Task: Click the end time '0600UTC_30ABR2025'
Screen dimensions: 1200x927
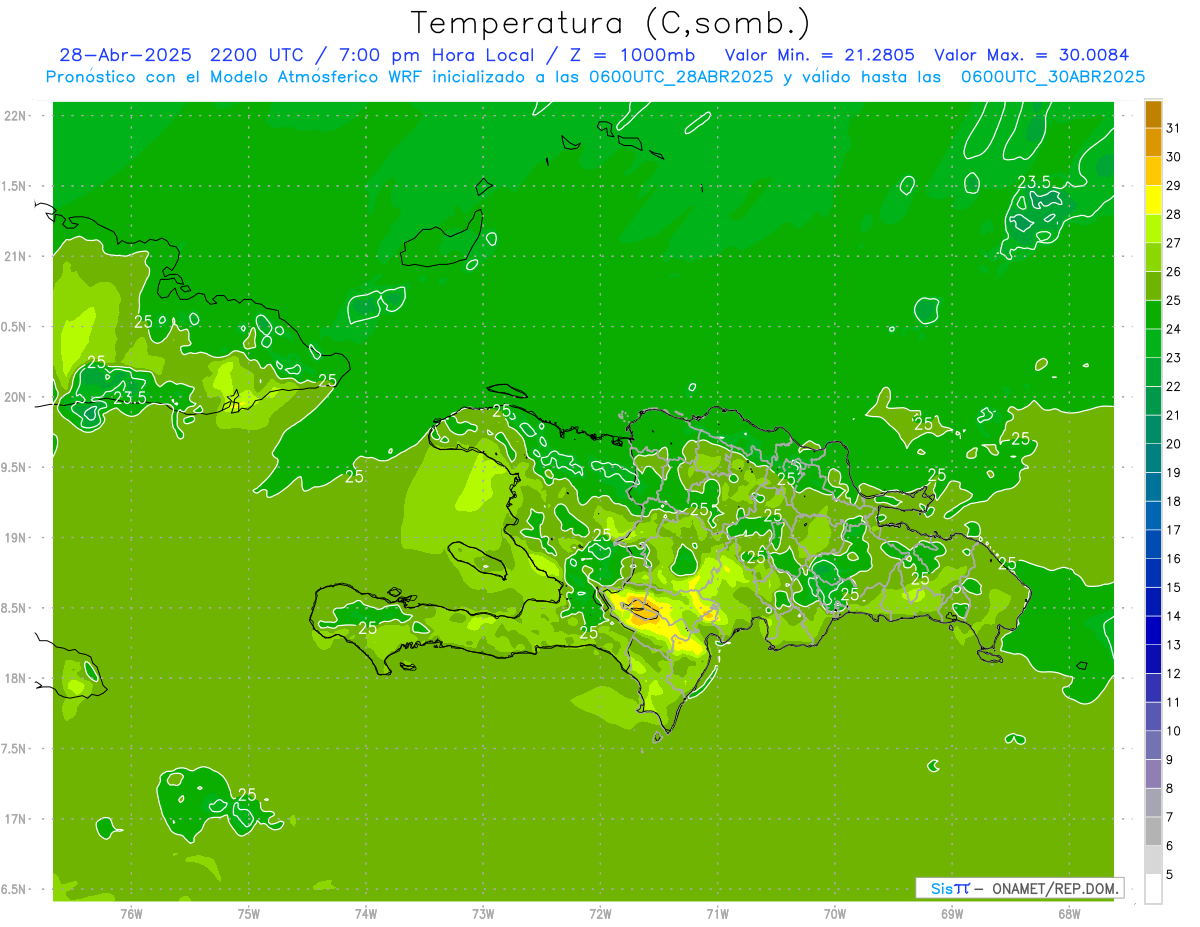Action: coord(1052,77)
